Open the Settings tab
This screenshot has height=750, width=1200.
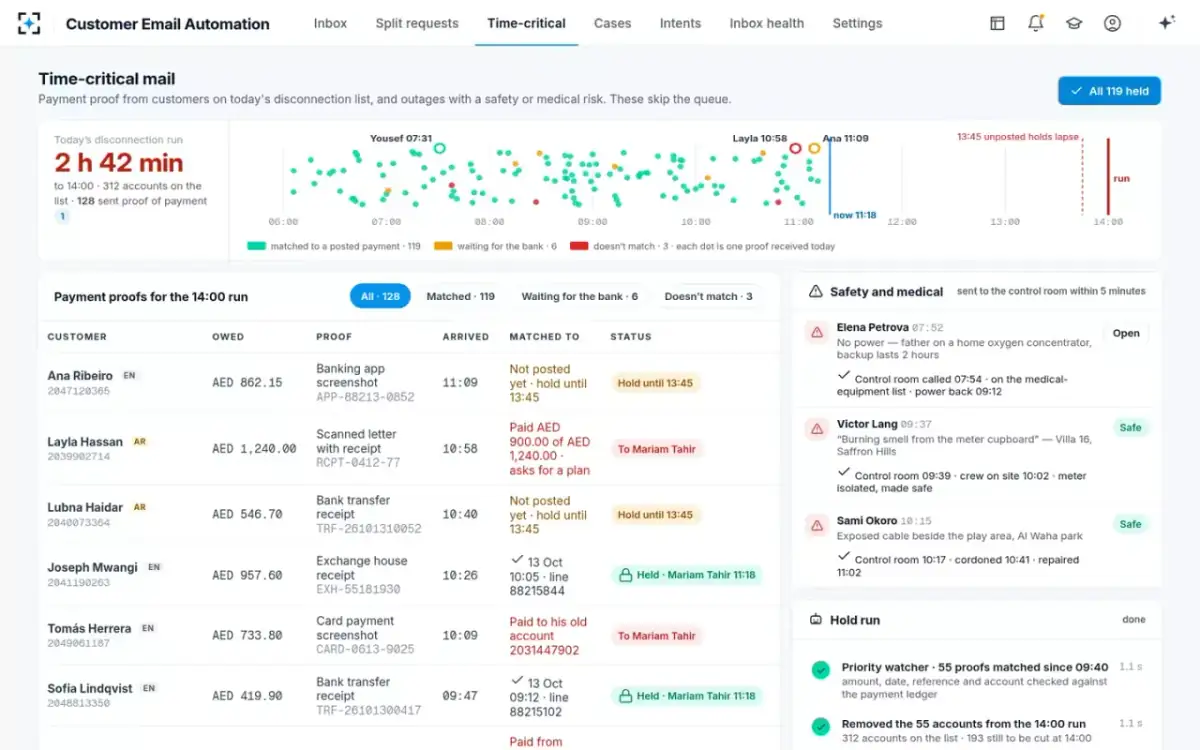click(x=857, y=23)
